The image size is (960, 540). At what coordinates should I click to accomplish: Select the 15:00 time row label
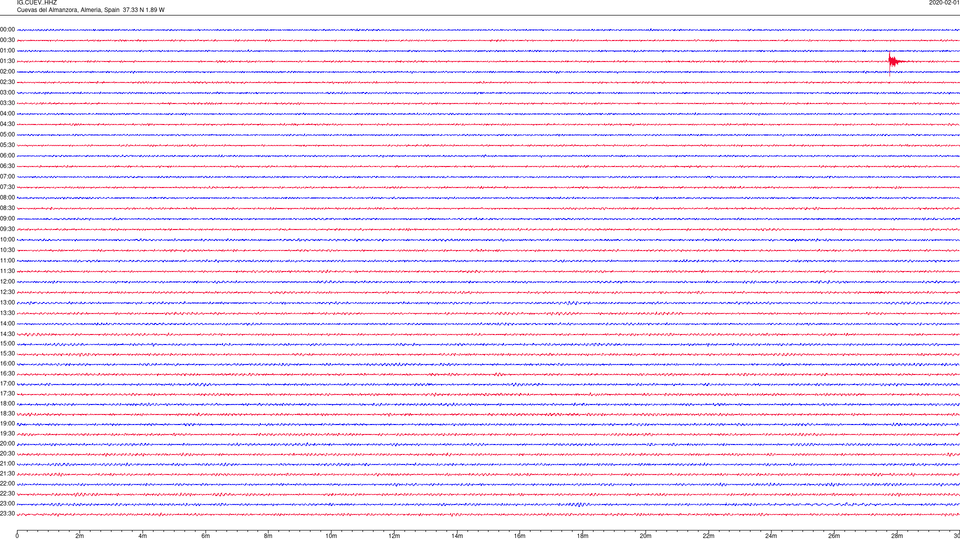coord(7,344)
